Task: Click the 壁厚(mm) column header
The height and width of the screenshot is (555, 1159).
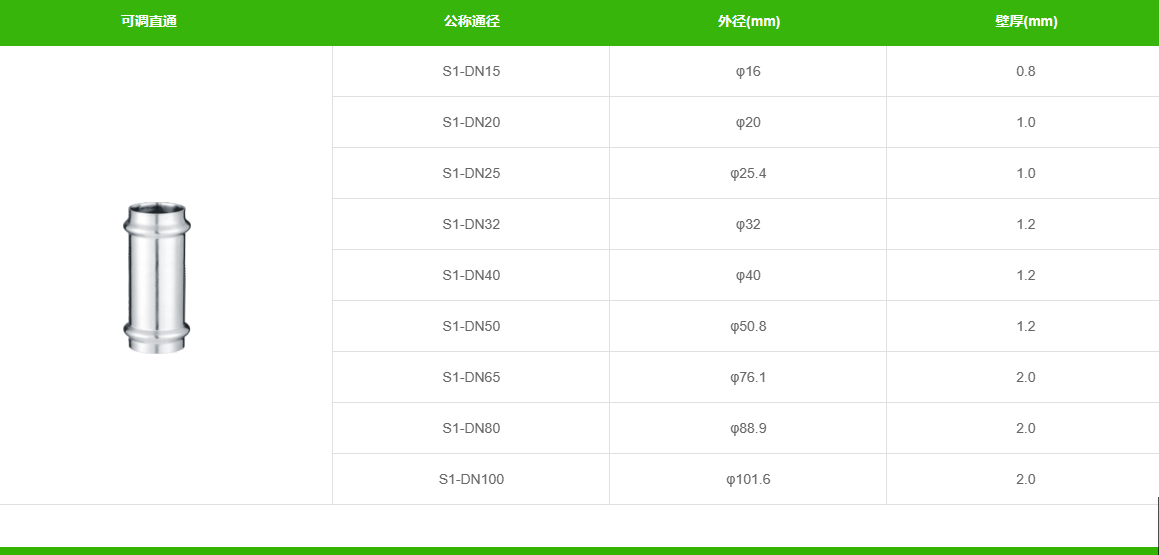Action: click(x=1025, y=22)
